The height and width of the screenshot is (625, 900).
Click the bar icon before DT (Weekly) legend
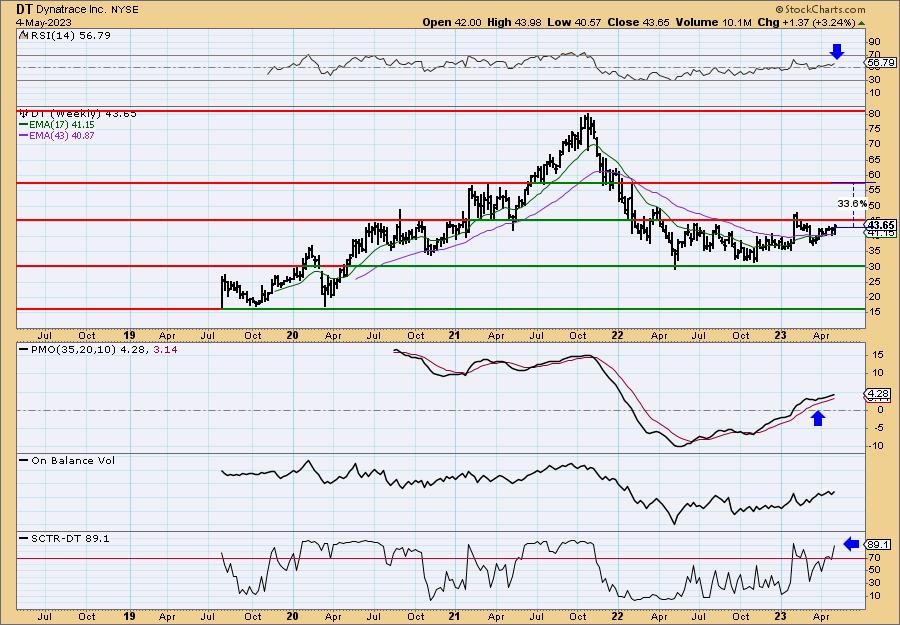(24, 114)
